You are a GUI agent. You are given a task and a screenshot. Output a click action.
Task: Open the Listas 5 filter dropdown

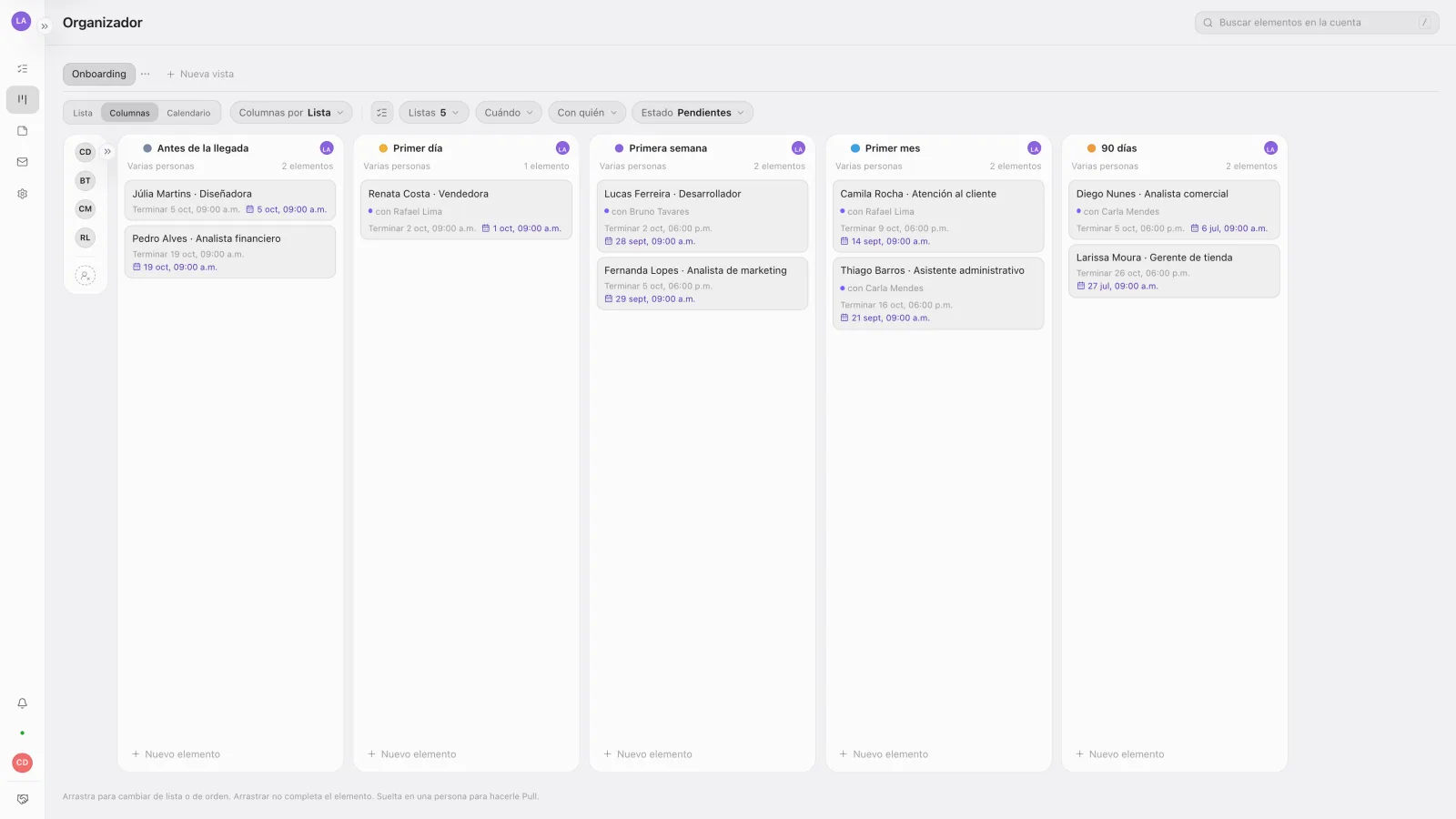point(434,113)
